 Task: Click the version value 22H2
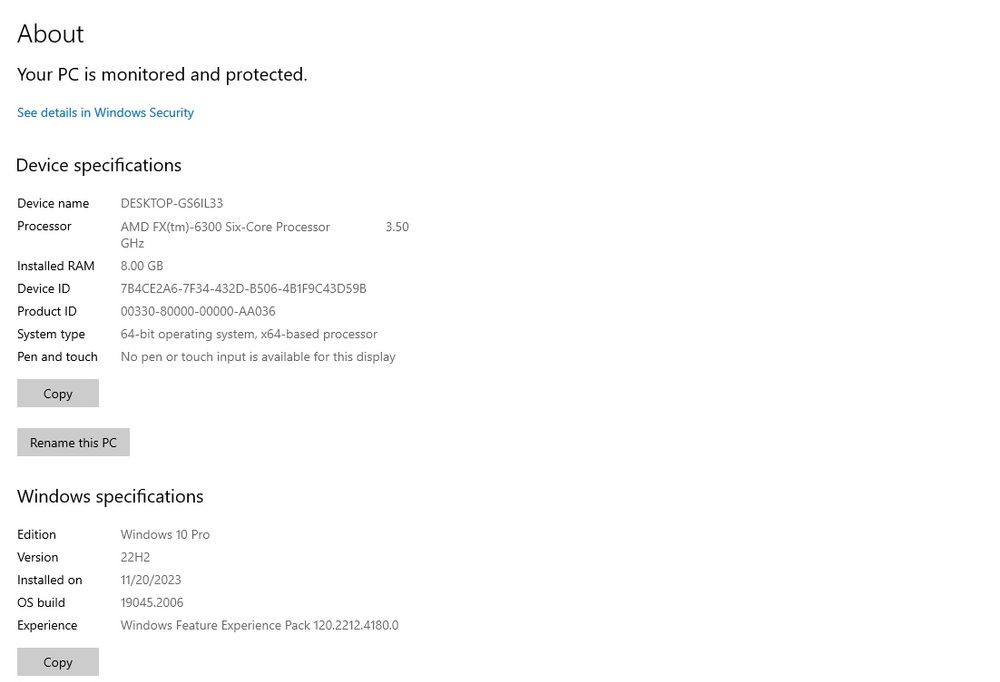tap(135, 558)
